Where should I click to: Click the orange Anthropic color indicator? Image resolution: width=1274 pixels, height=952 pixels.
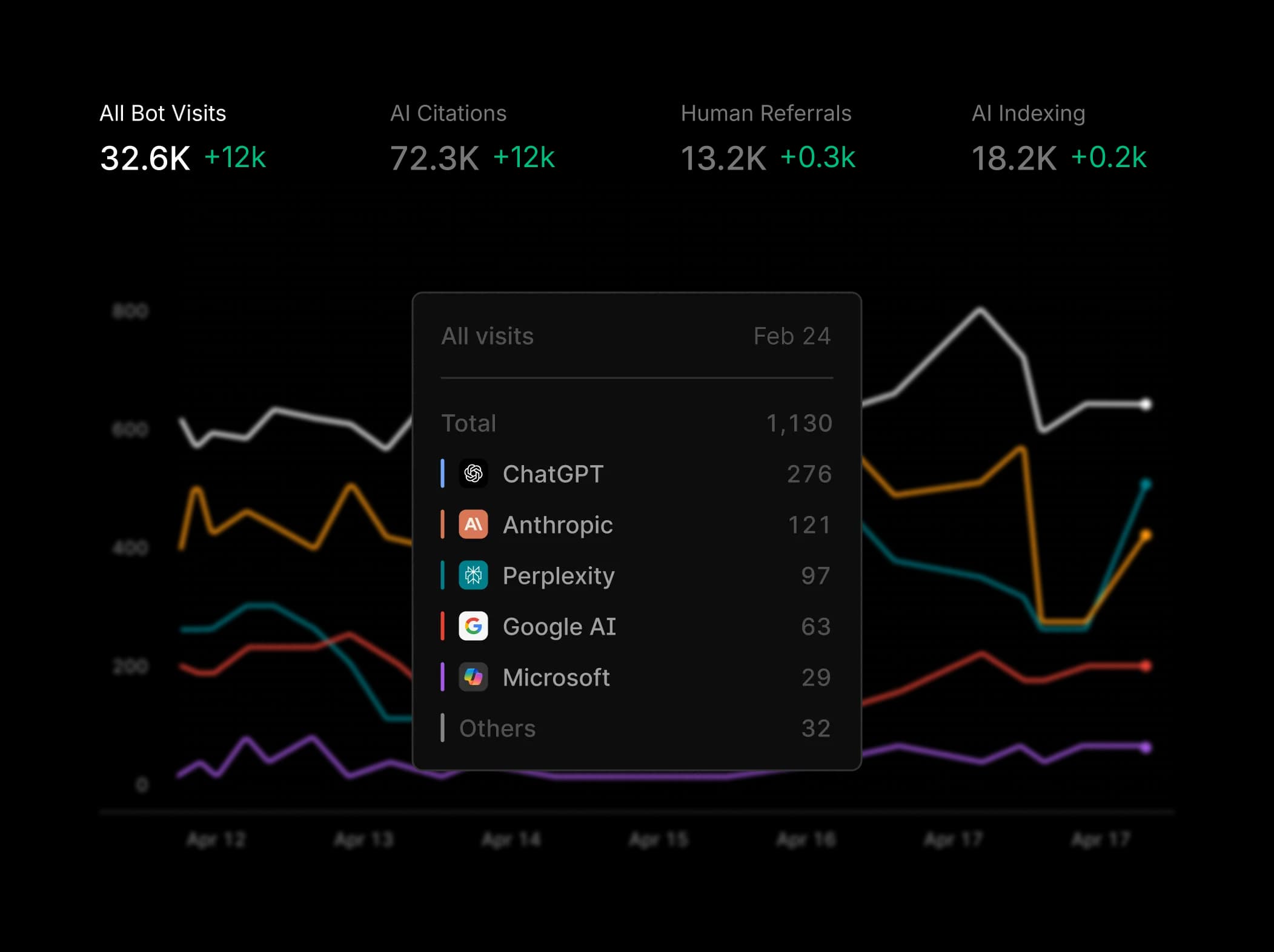(443, 525)
